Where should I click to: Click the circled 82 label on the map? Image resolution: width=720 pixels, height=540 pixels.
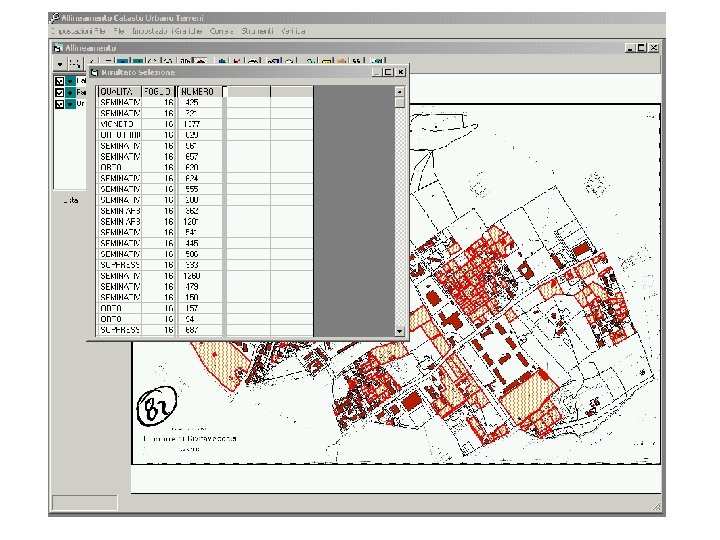(x=155, y=406)
